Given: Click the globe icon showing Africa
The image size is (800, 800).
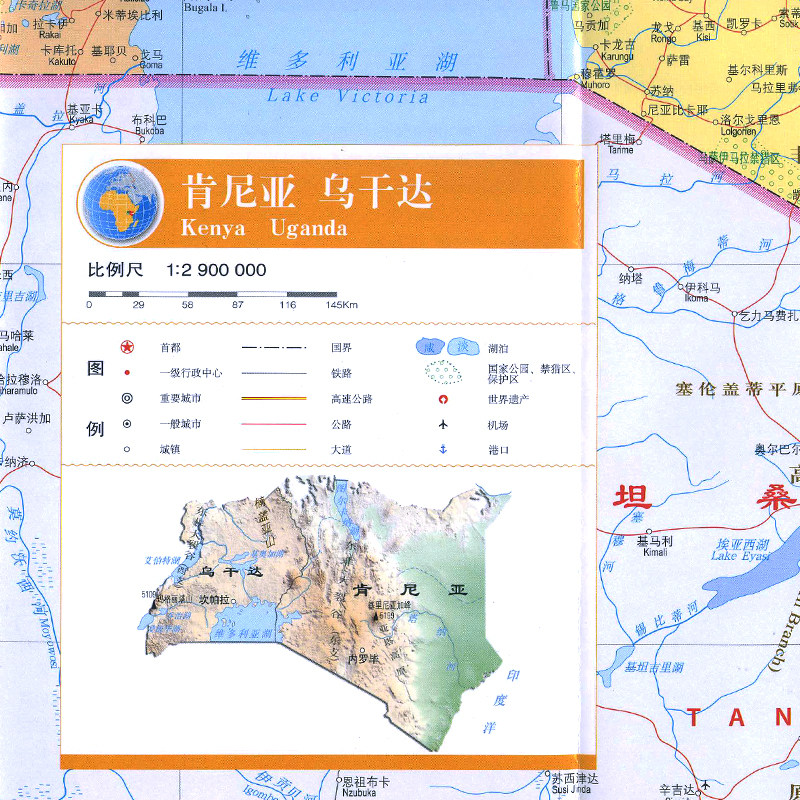Looking at the screenshot, I should click(120, 203).
